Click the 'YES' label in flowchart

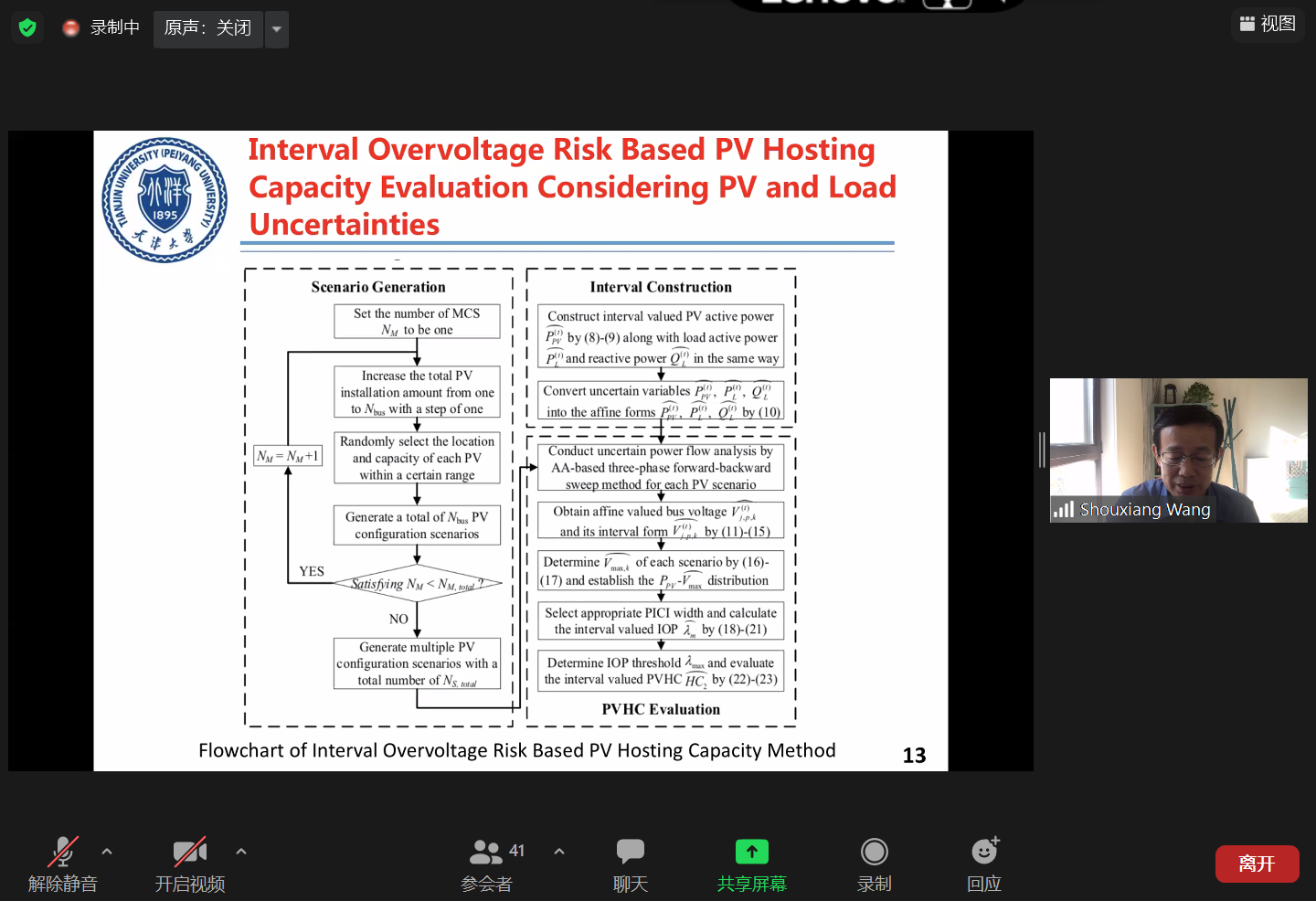[x=312, y=571]
